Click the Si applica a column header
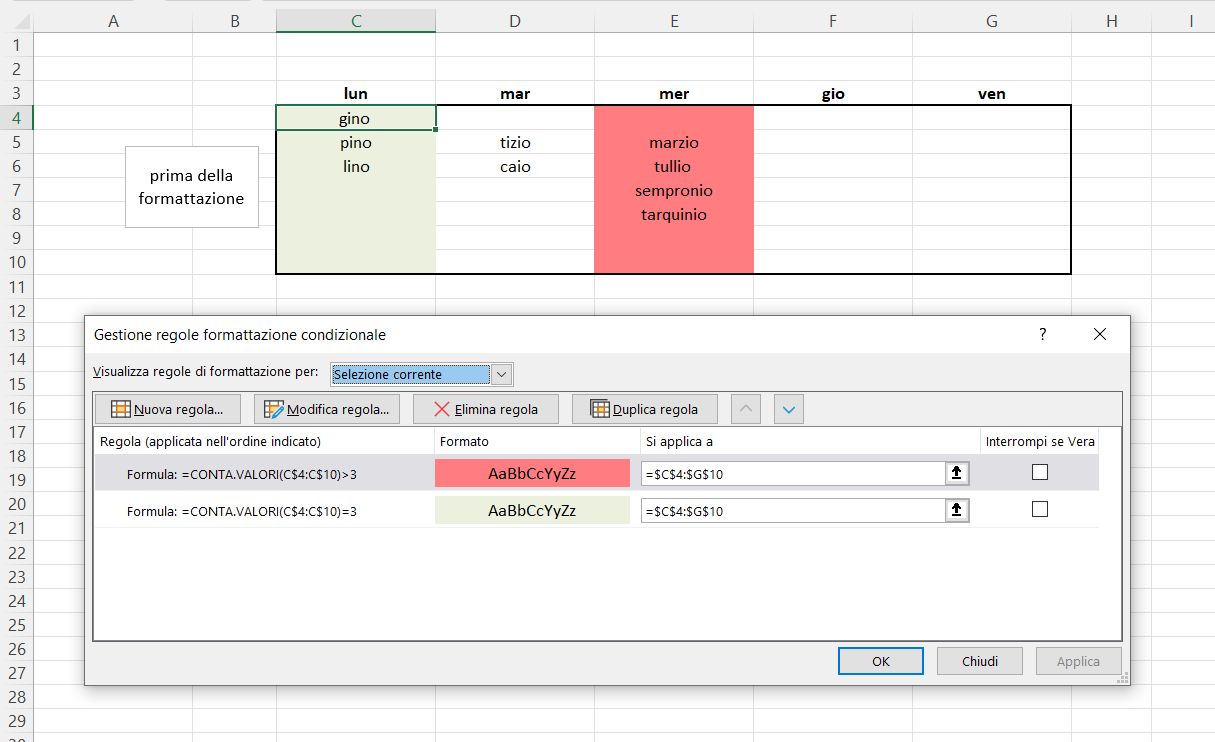Viewport: 1215px width, 742px height. pyautogui.click(x=810, y=441)
